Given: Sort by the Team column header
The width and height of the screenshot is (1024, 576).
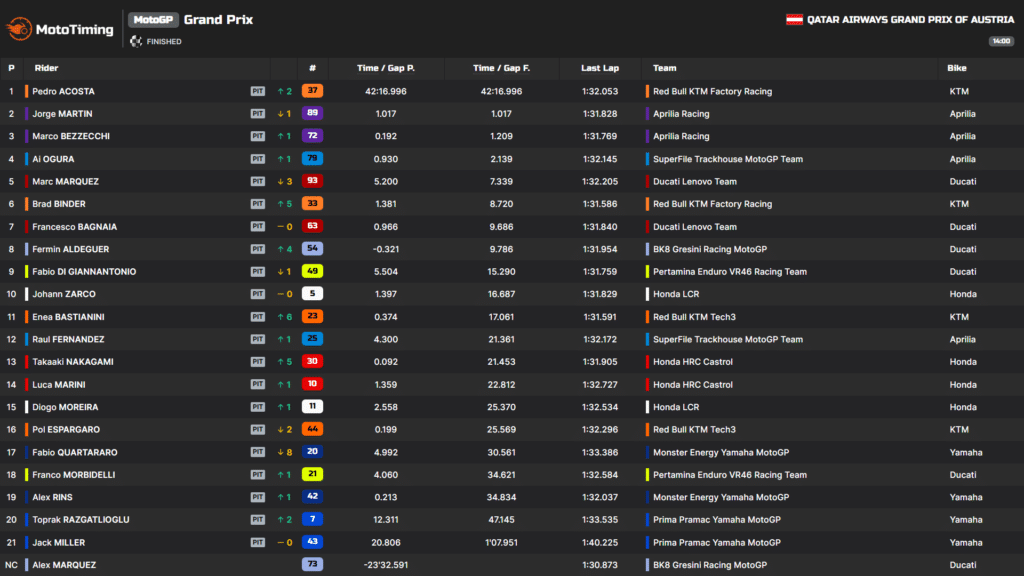Looking at the screenshot, I should pyautogui.click(x=665, y=68).
